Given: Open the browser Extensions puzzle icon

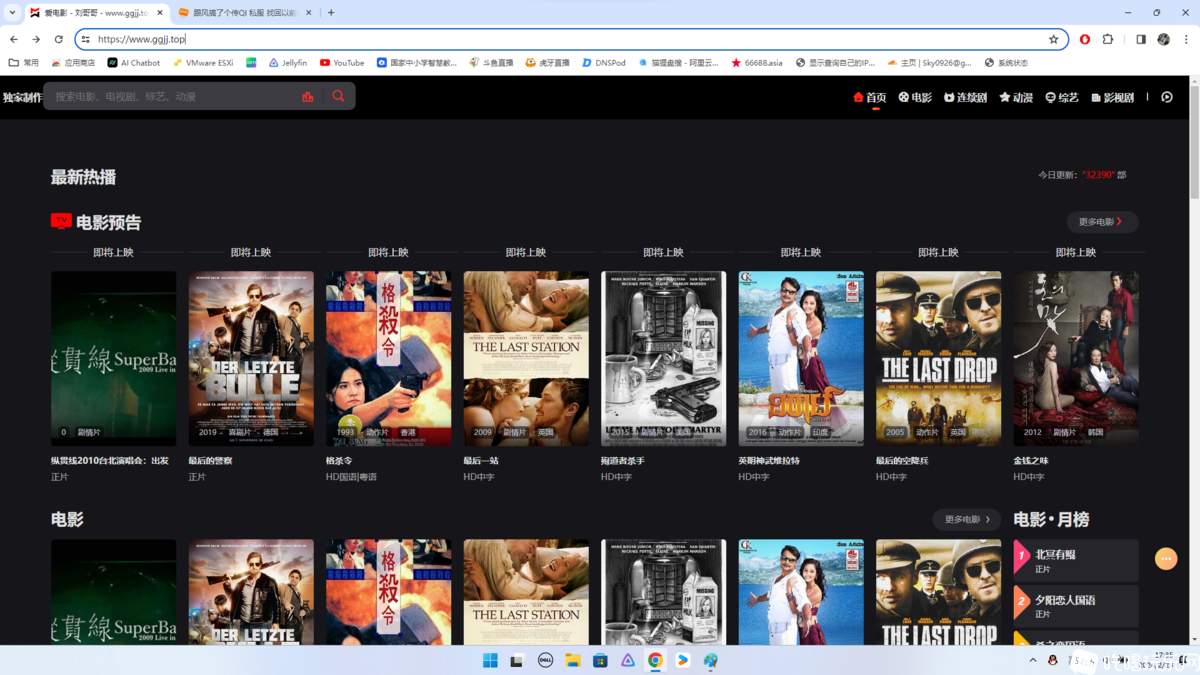Looking at the screenshot, I should 1108,39.
